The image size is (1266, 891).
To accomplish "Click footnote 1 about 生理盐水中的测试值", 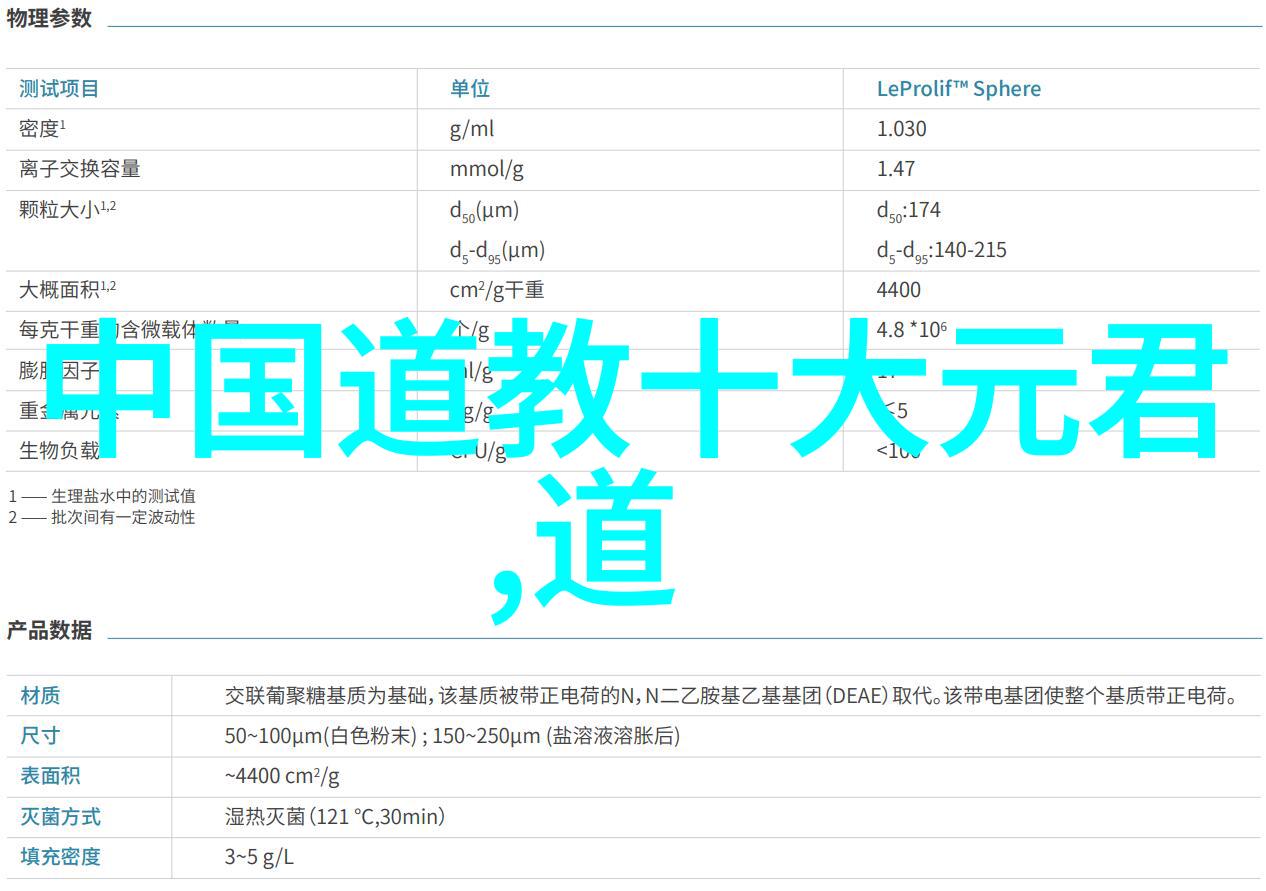I will click(102, 496).
